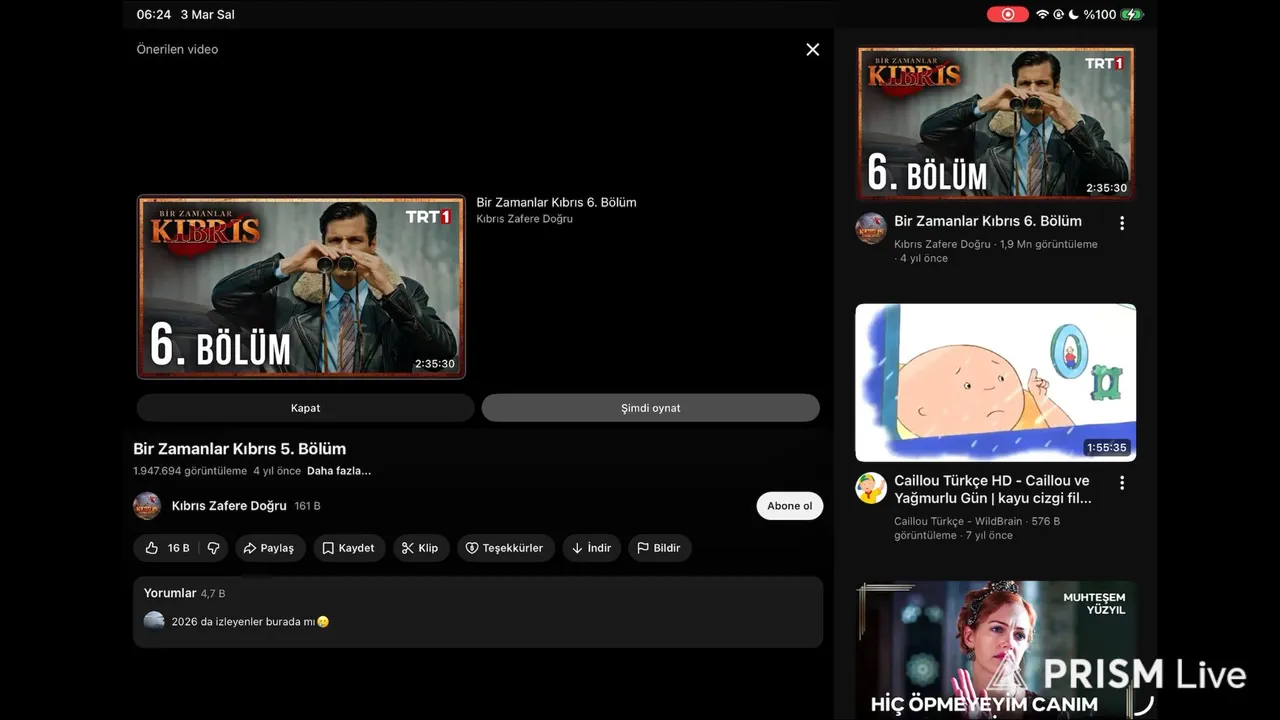Open more options for 6. Bölüm sidebar video
This screenshot has width=1280, height=720.
click(x=1122, y=223)
